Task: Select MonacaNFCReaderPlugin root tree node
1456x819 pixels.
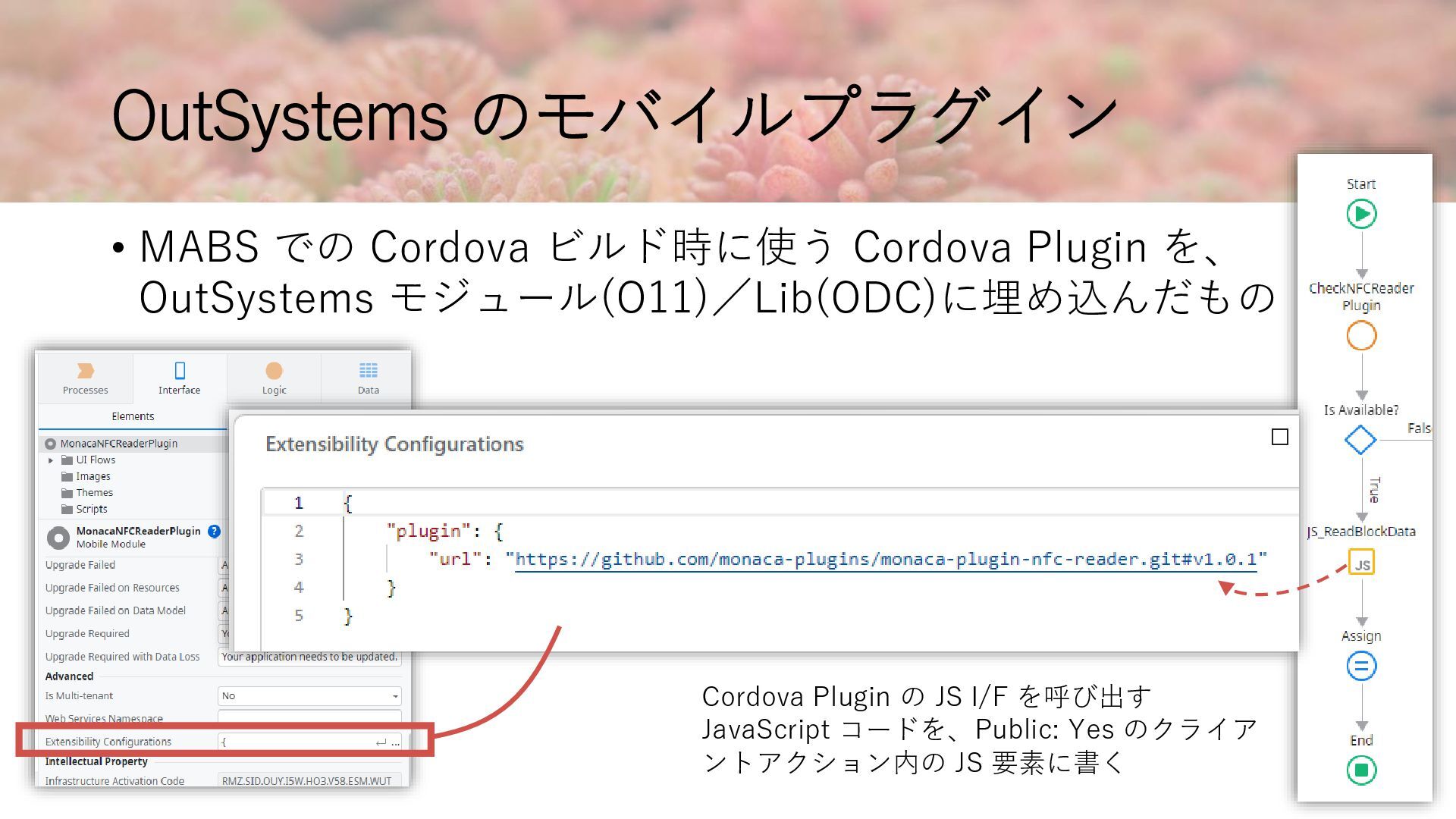Action: (x=119, y=444)
